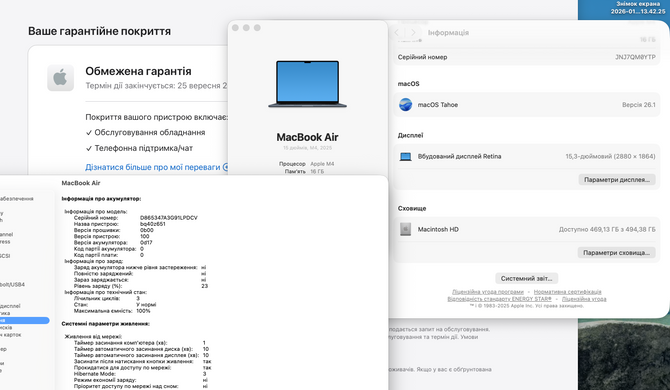Open the Системний звіт button

click(x=526, y=279)
